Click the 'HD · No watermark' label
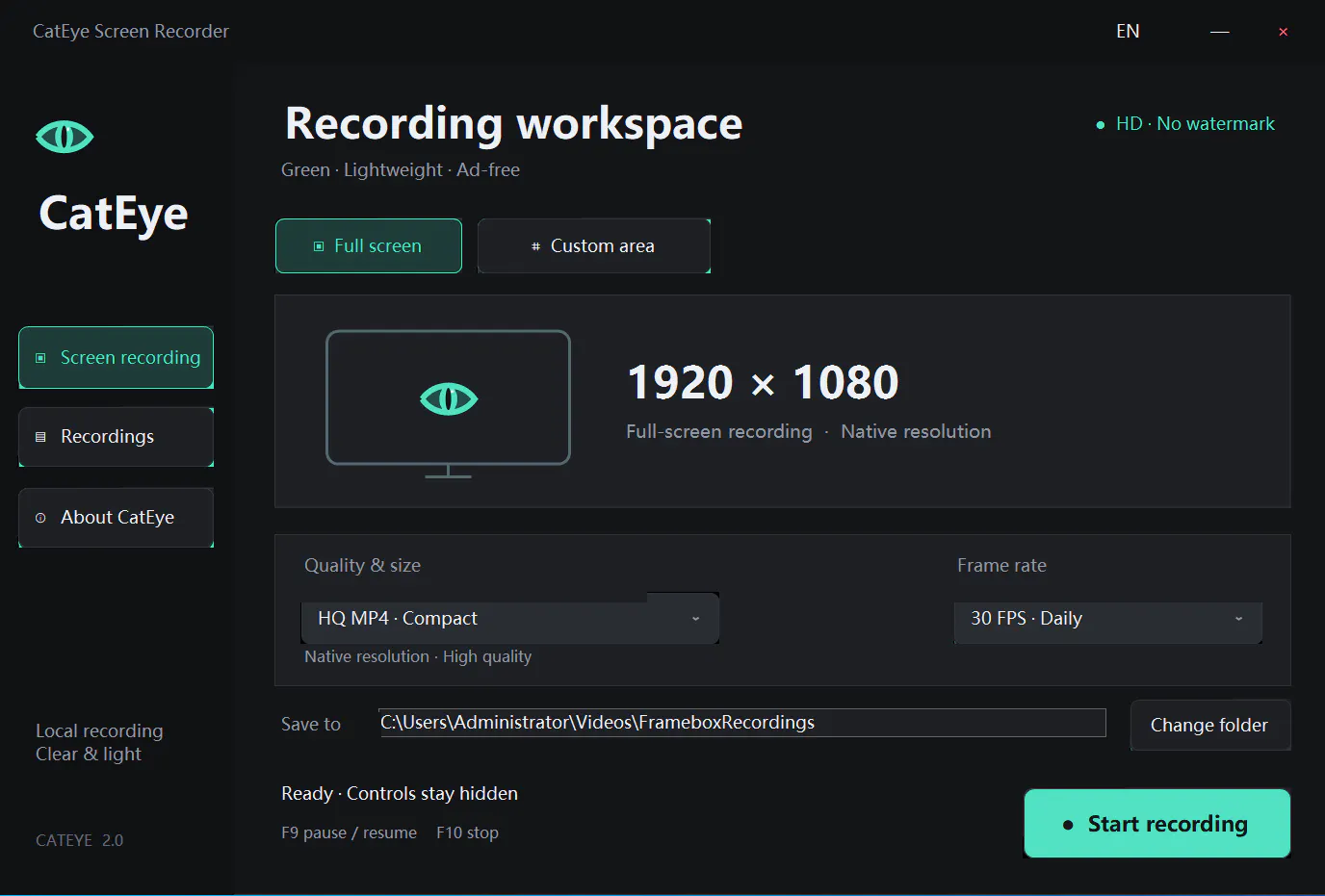The image size is (1325, 896). point(1195,124)
